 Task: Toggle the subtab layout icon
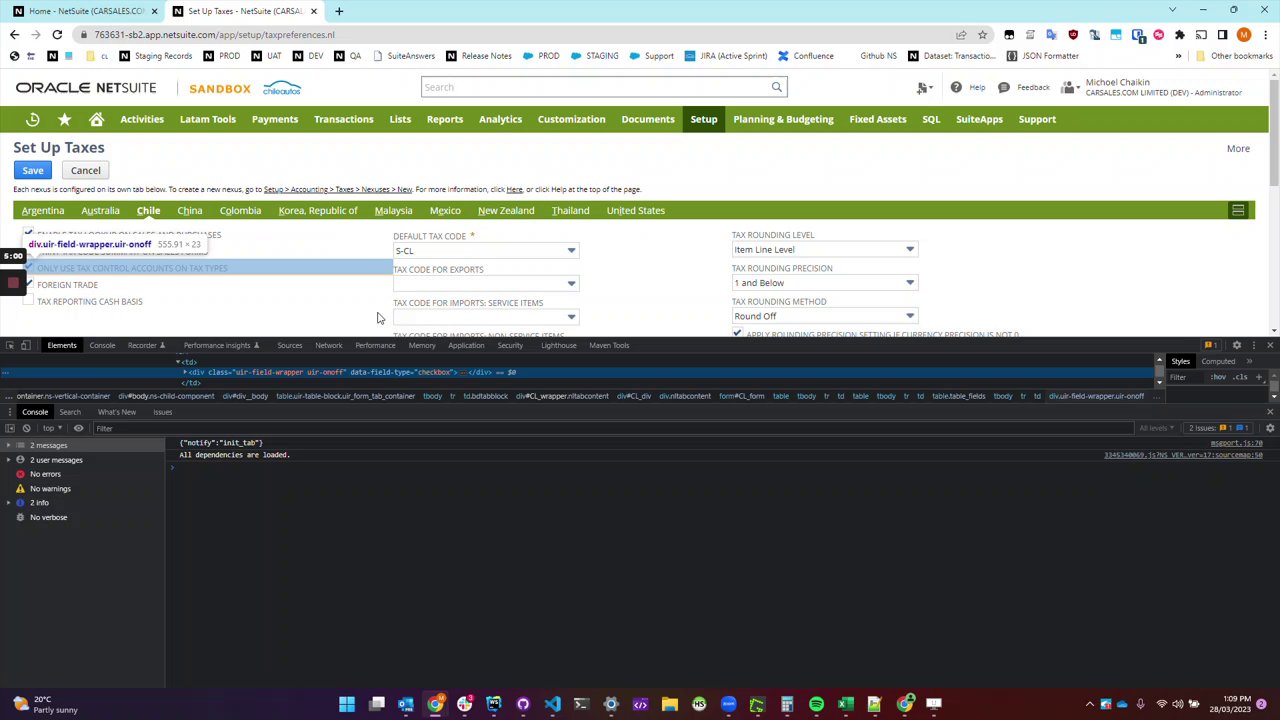pos(1238,210)
